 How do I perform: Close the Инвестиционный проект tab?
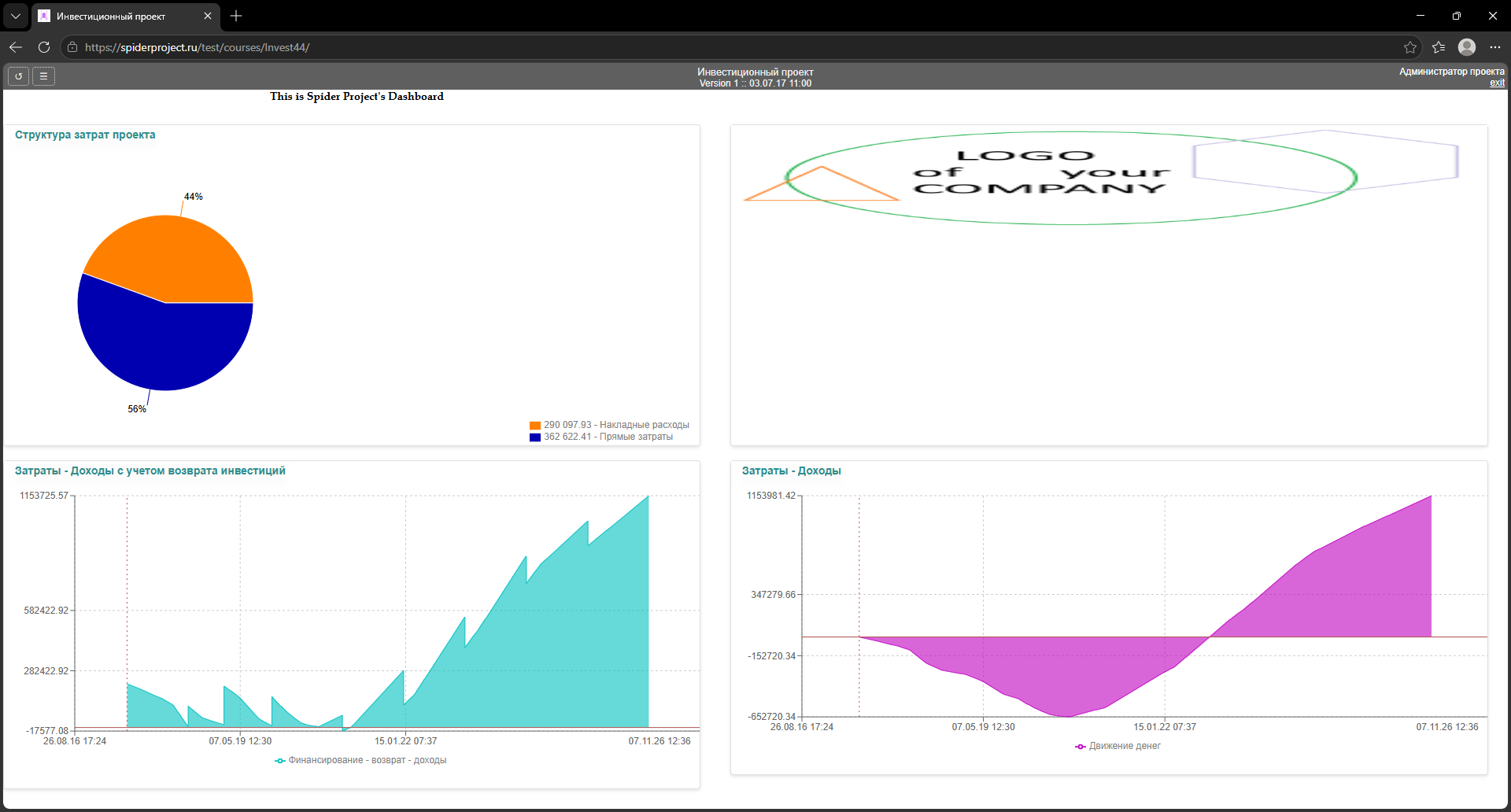click(x=208, y=16)
